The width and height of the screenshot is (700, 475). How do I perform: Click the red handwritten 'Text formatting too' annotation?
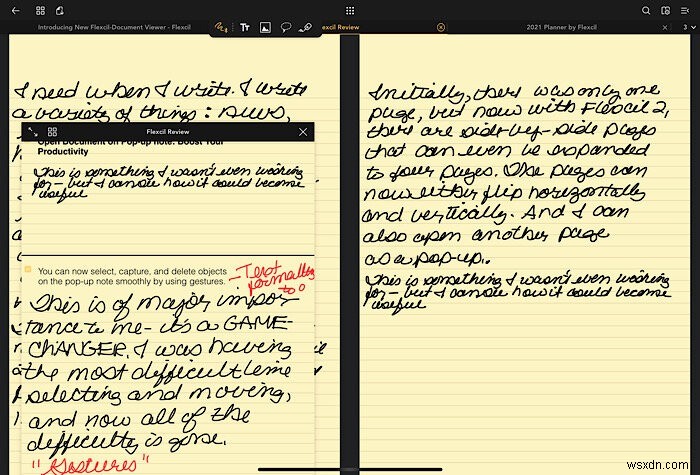(272, 277)
